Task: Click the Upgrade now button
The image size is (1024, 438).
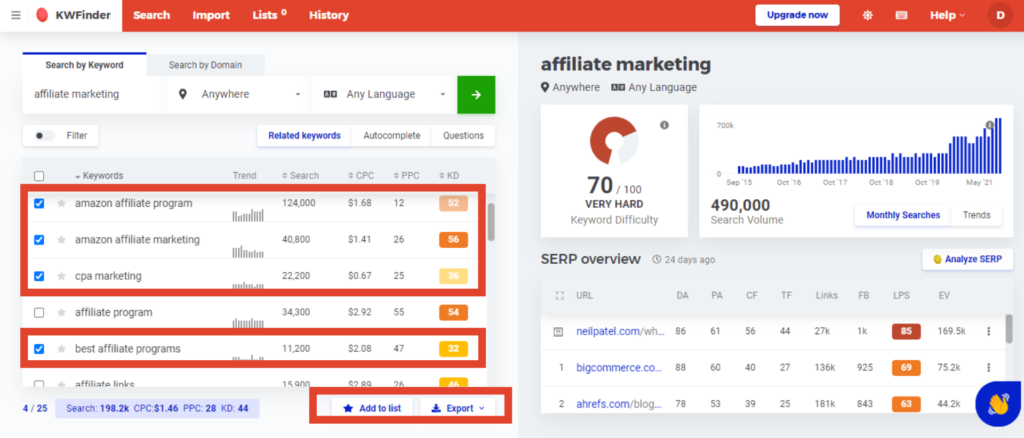Action: [x=797, y=16]
